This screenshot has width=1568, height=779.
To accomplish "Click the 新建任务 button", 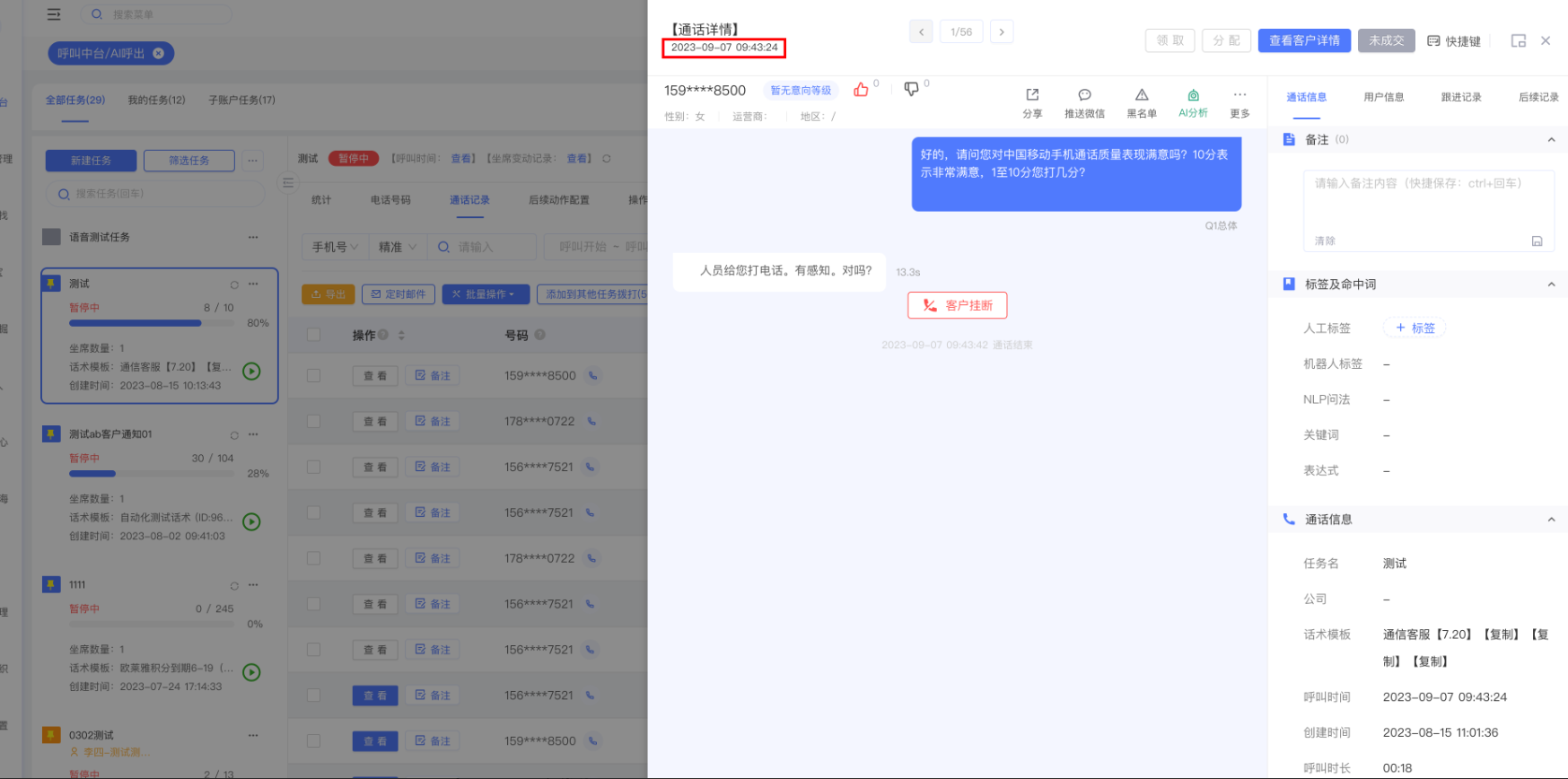I will coord(91,161).
